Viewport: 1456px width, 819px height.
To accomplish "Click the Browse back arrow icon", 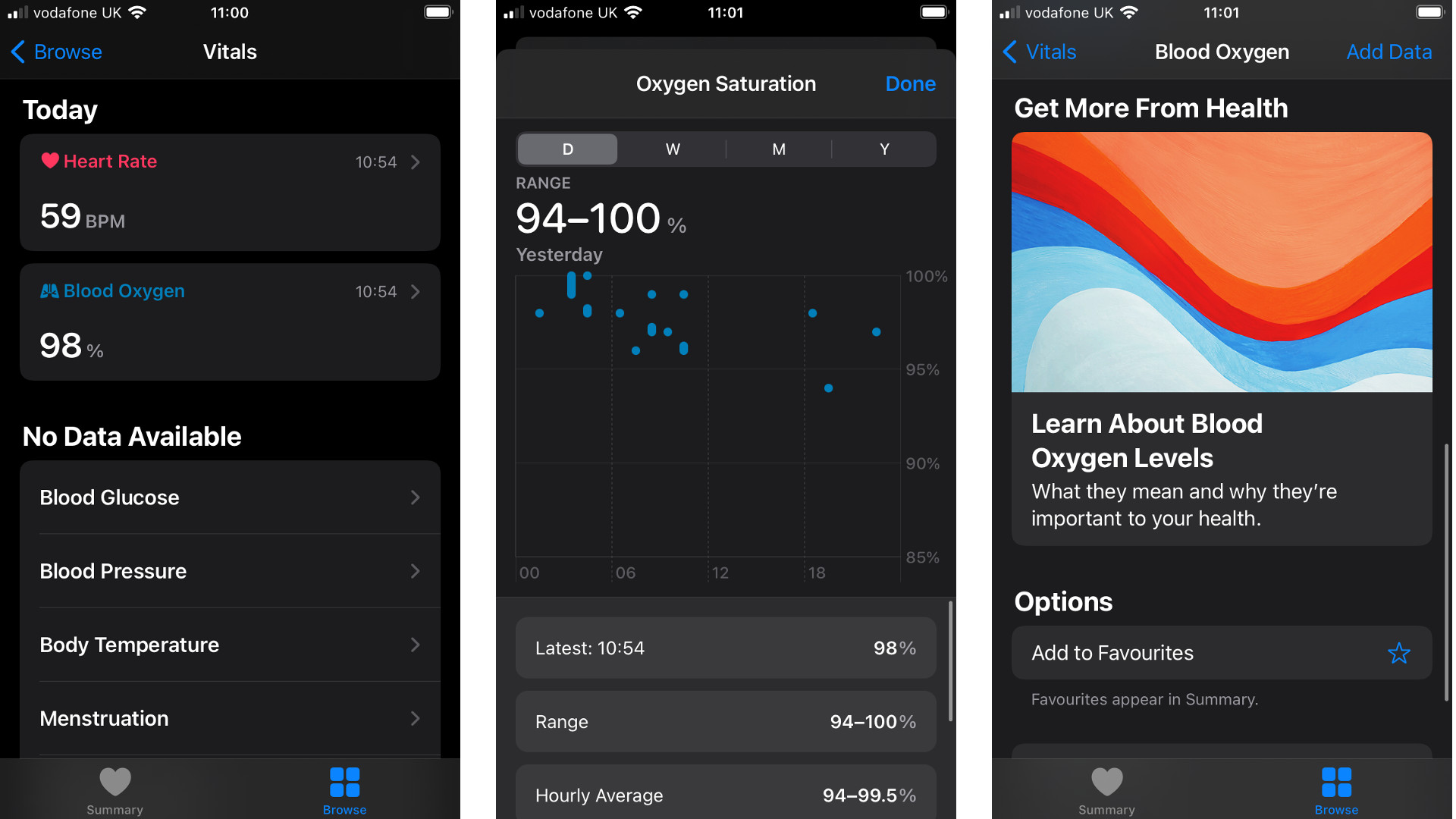I will pyautogui.click(x=18, y=51).
